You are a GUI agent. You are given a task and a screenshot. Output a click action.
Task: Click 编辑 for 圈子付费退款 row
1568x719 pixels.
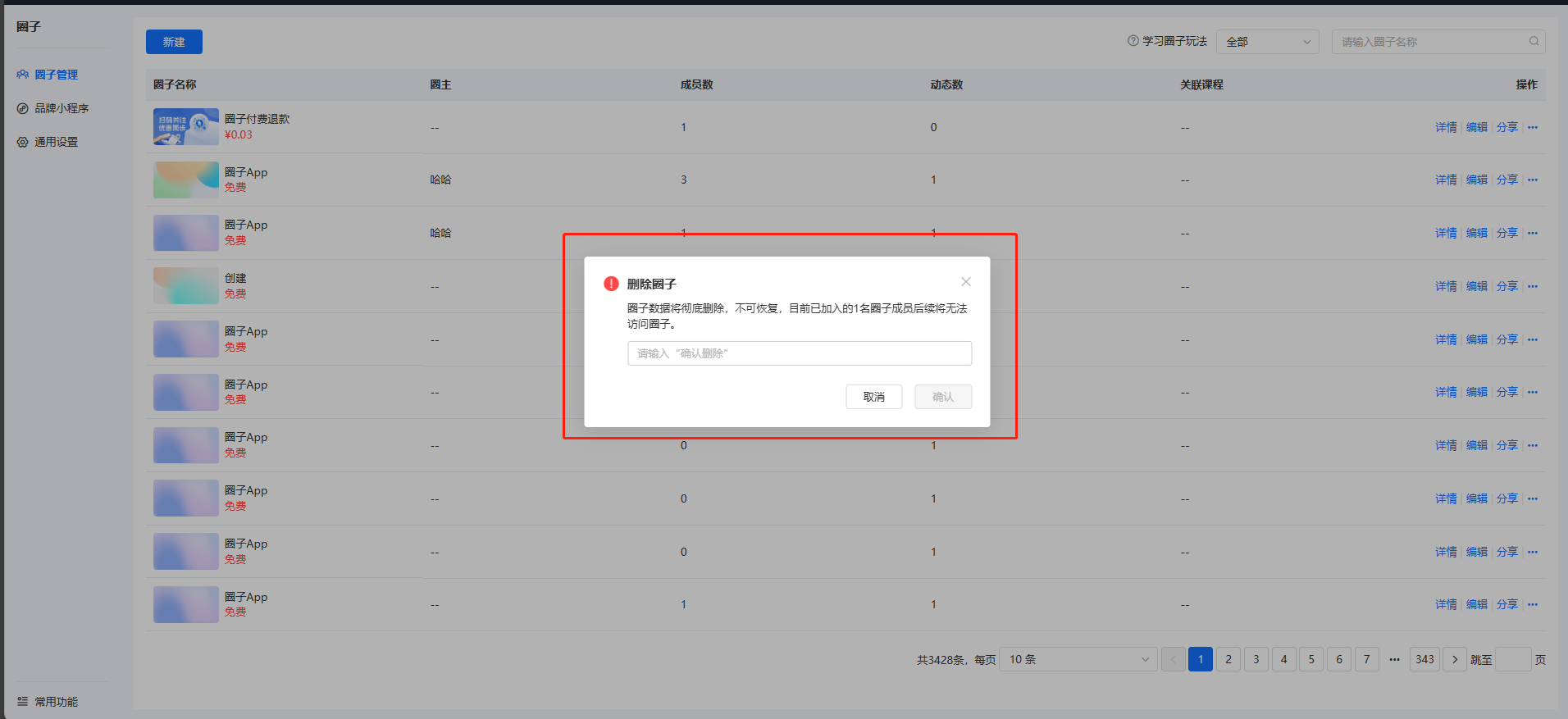point(1477,127)
